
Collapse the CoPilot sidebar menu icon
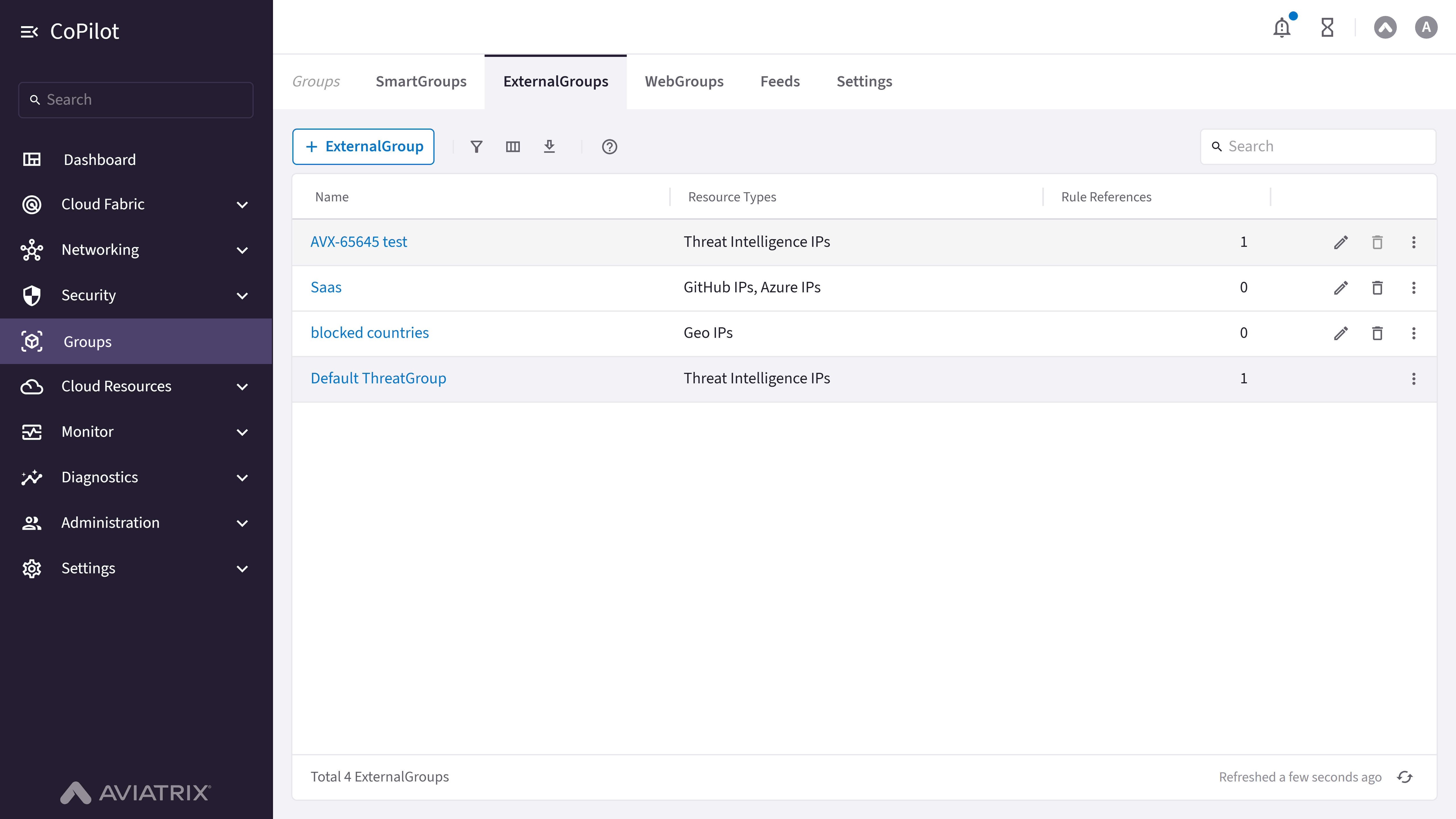click(x=29, y=32)
